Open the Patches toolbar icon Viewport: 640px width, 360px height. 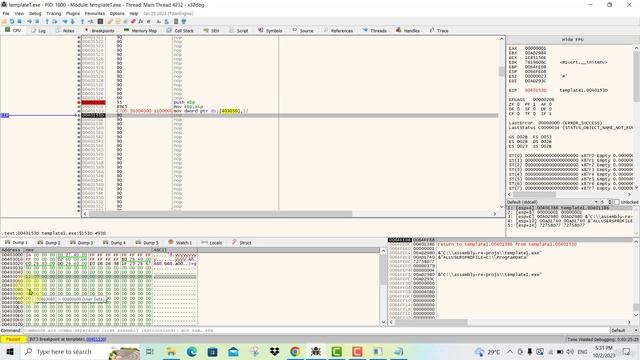pyautogui.click(x=110, y=21)
